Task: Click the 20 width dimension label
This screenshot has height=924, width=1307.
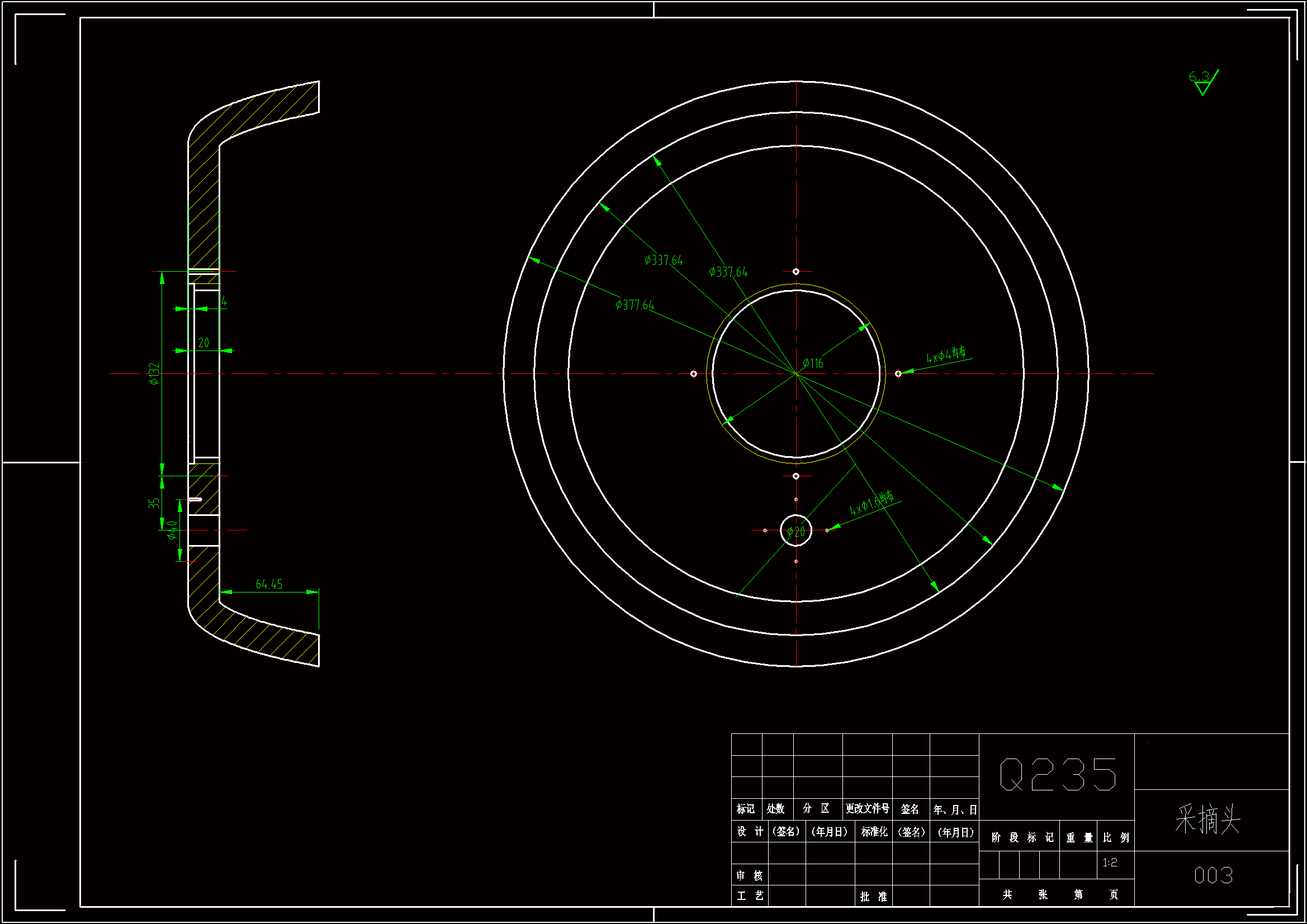Action: point(204,343)
